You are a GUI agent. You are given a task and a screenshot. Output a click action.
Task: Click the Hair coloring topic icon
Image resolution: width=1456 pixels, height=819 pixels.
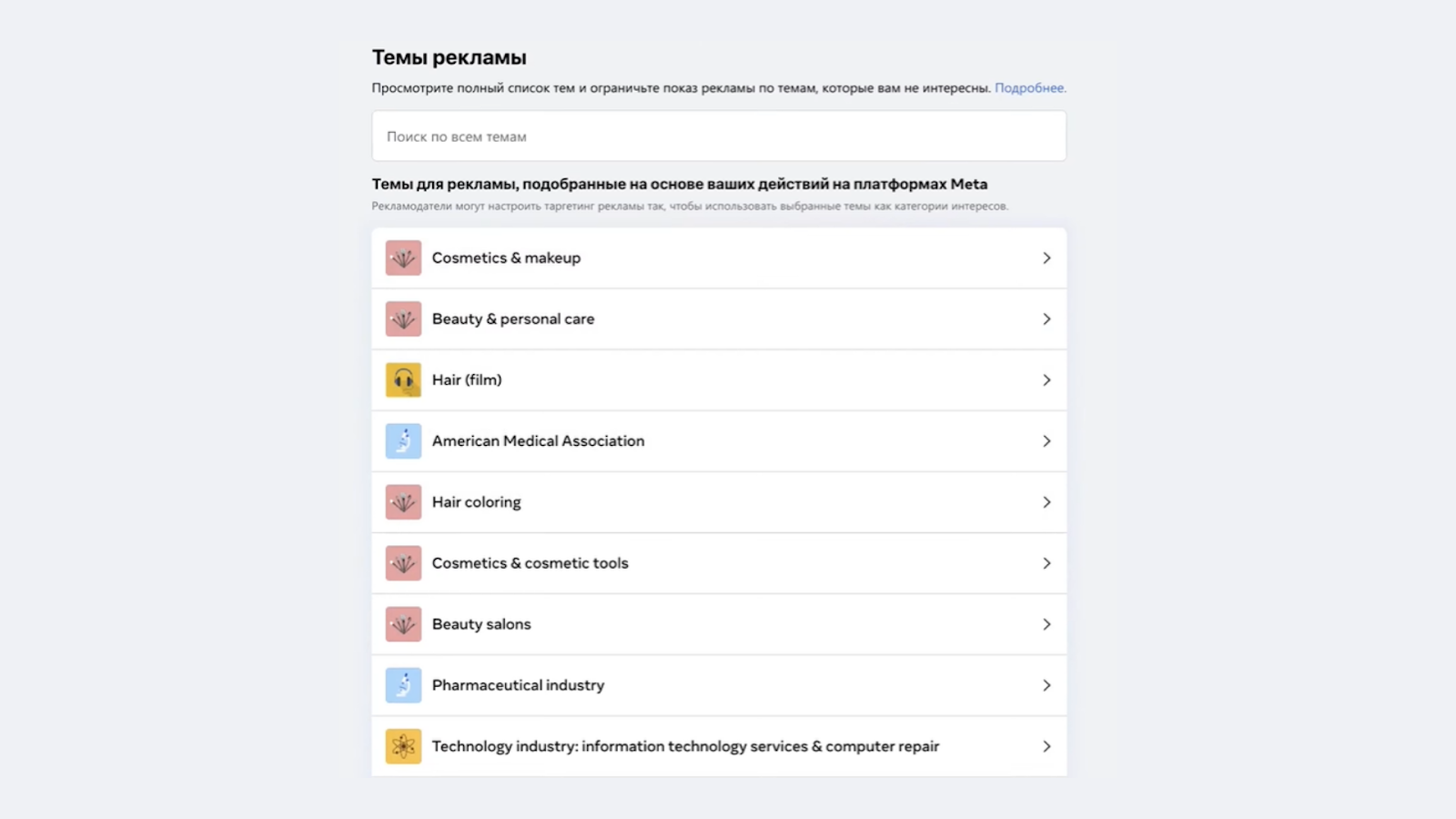403,502
